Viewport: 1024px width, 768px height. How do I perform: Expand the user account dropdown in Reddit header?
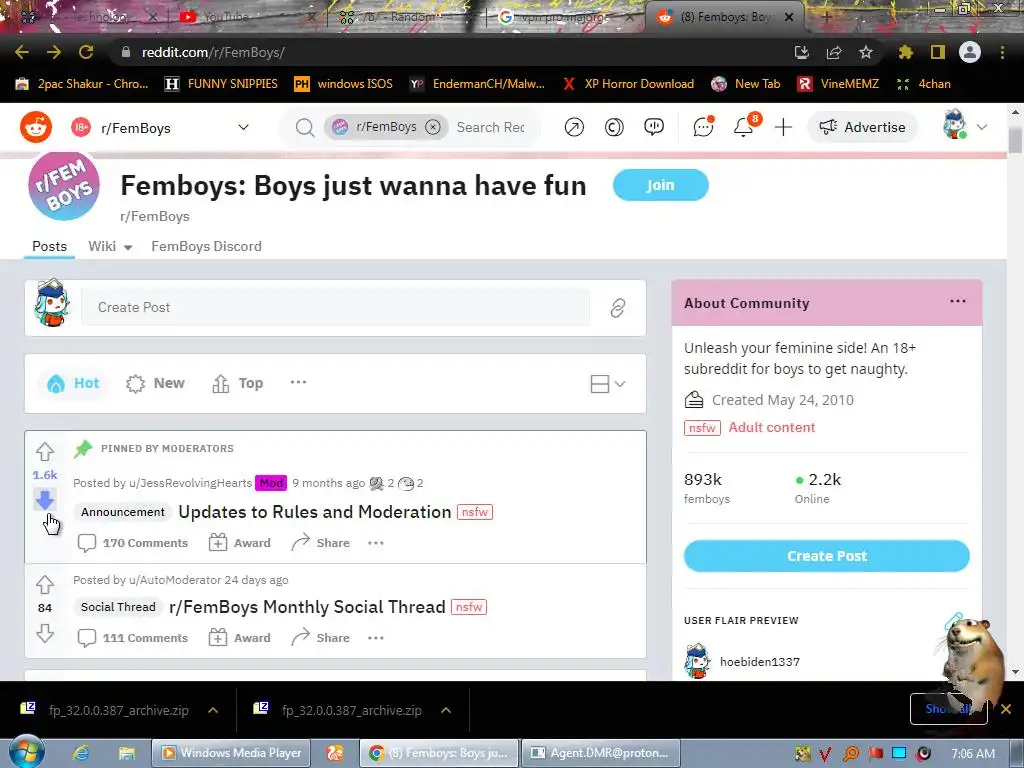coord(982,127)
